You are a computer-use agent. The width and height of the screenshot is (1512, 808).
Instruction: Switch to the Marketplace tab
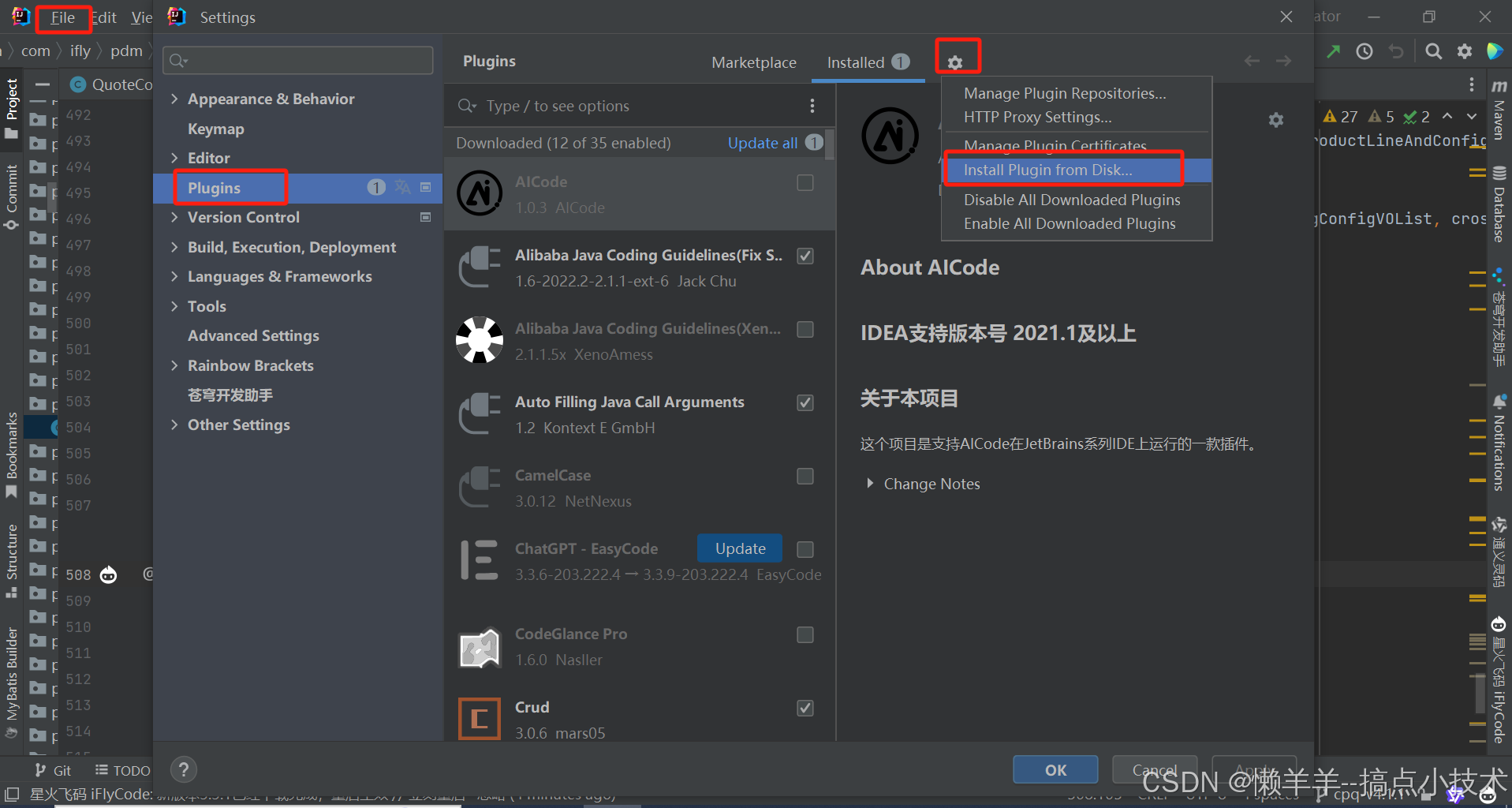754,62
